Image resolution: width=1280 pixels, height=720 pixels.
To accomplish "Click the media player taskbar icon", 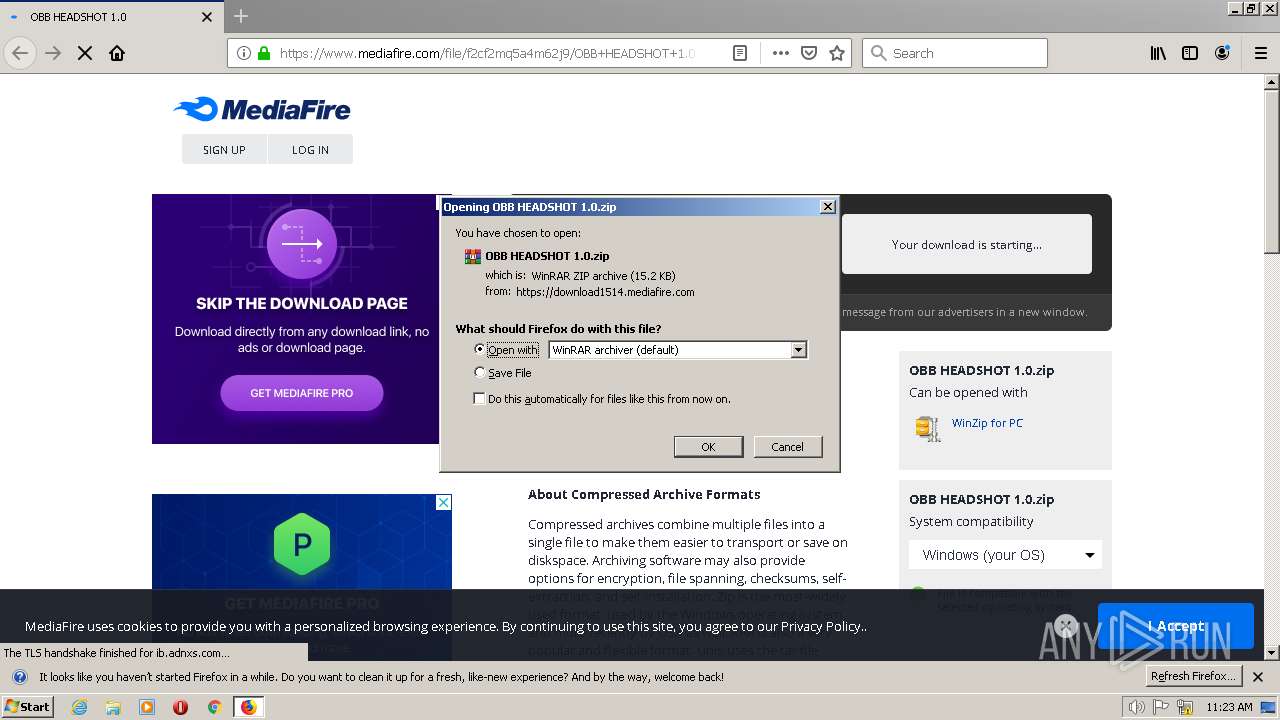I will (x=147, y=707).
